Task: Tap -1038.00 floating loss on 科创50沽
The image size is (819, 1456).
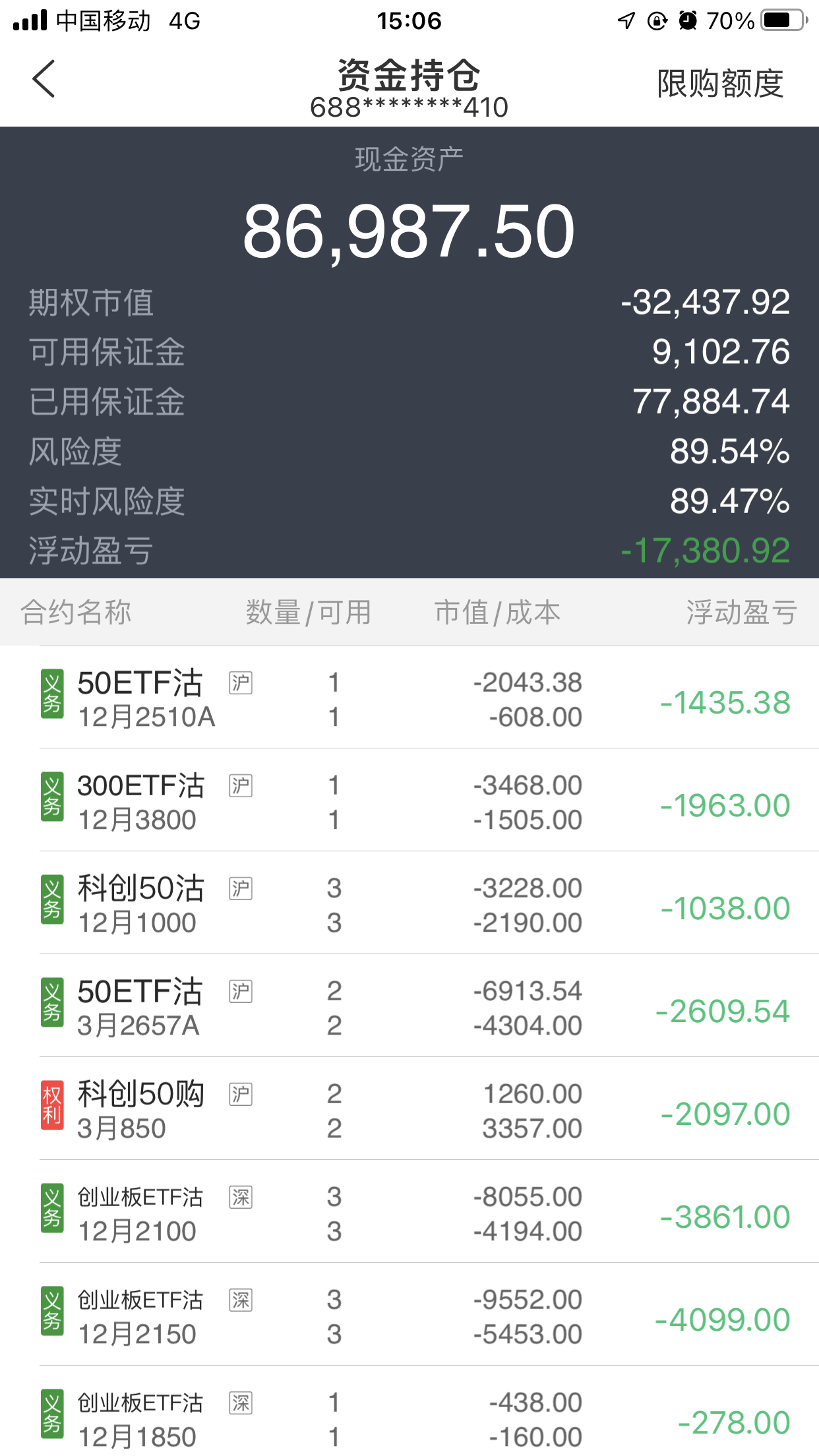Action: (x=725, y=908)
